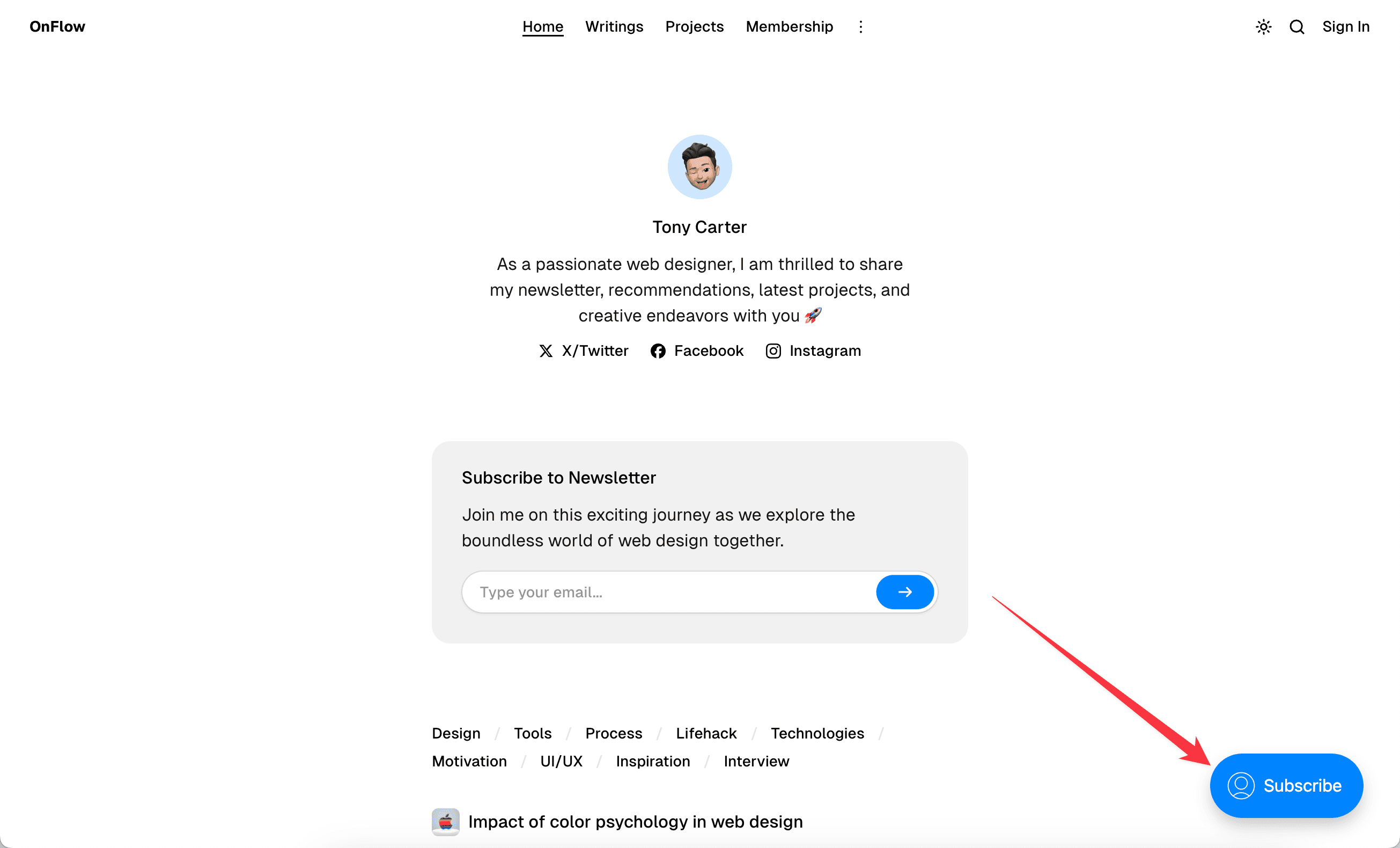This screenshot has height=848, width=1400.
Task: Click the arrow submit button in email field
Action: click(905, 592)
